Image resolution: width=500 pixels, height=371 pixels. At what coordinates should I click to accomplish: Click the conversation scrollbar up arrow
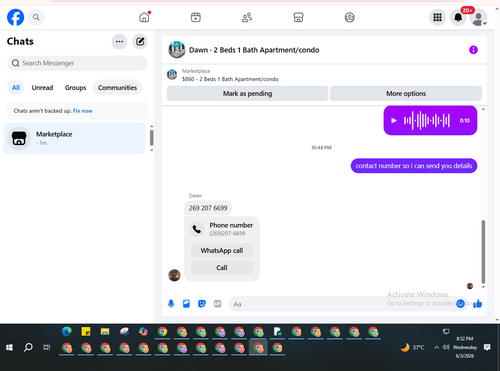coord(483,109)
